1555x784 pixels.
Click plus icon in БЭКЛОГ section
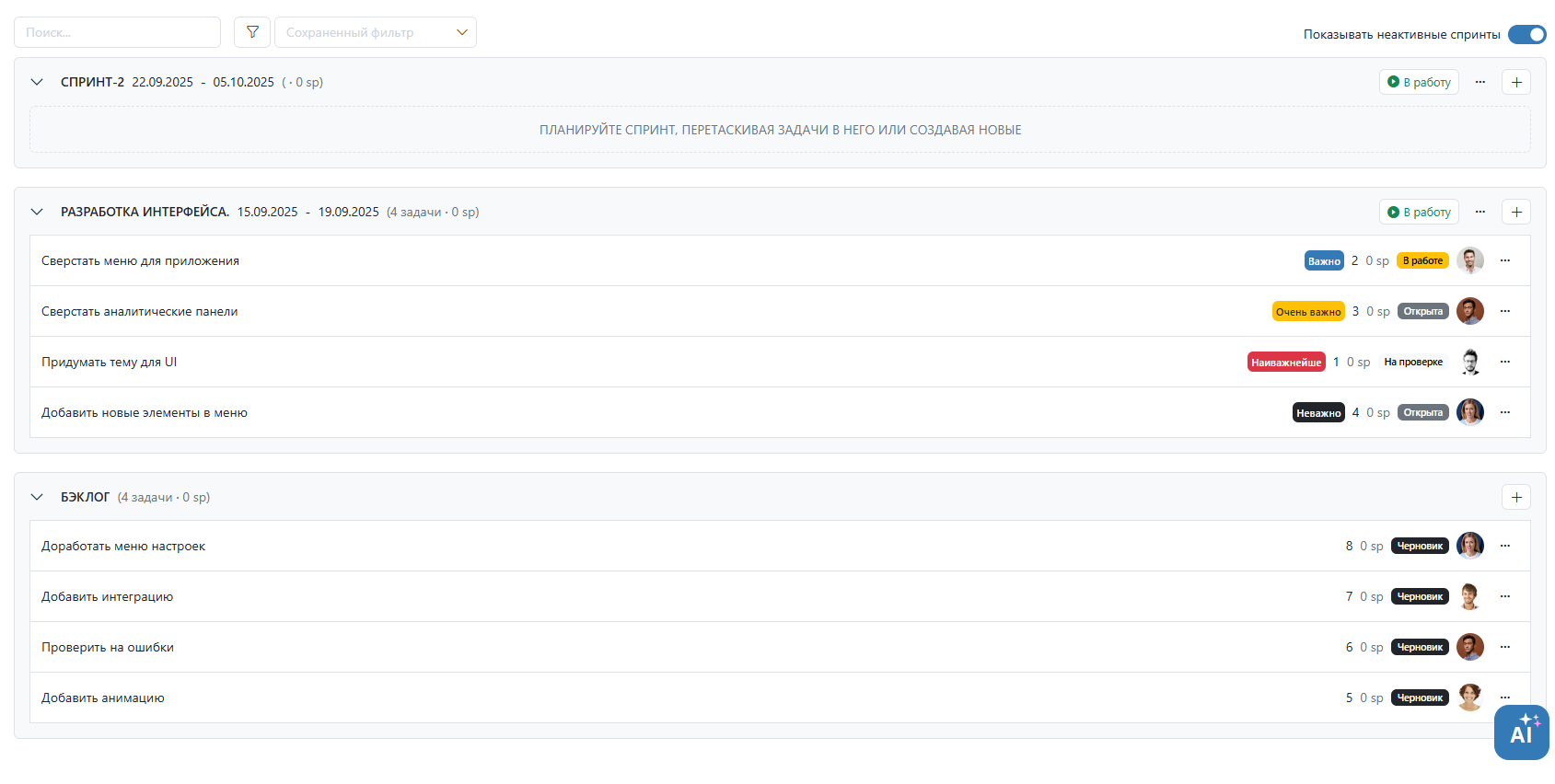1516,497
